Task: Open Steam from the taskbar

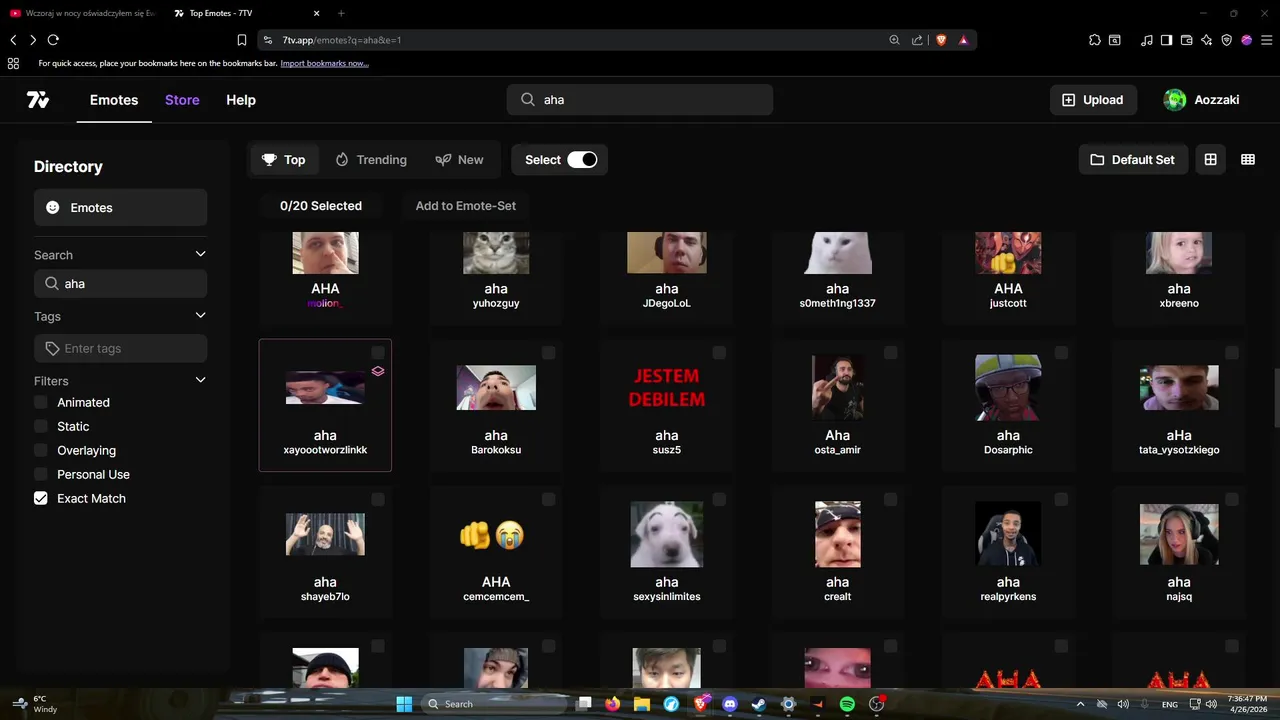Action: click(x=759, y=704)
